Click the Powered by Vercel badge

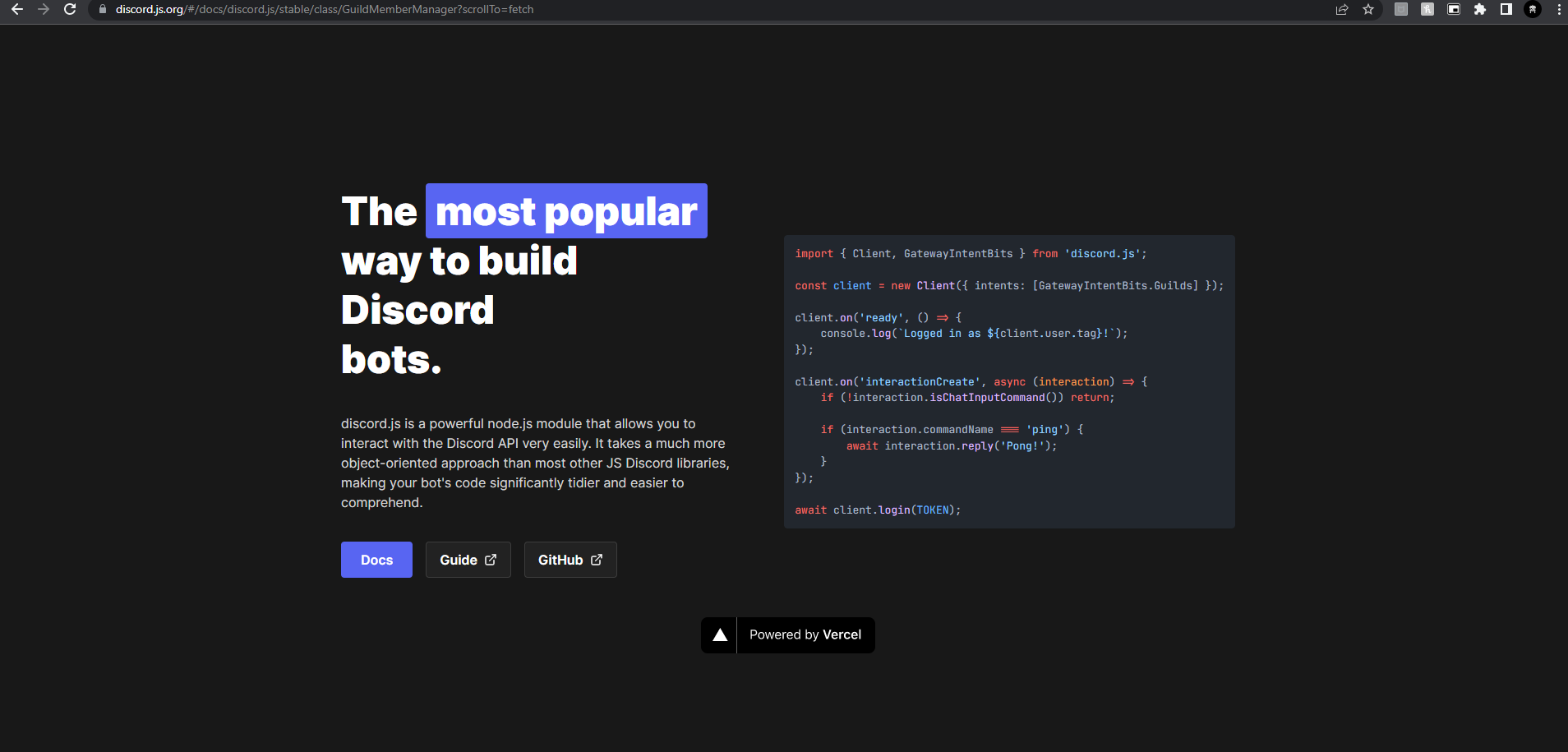pyautogui.click(x=788, y=635)
